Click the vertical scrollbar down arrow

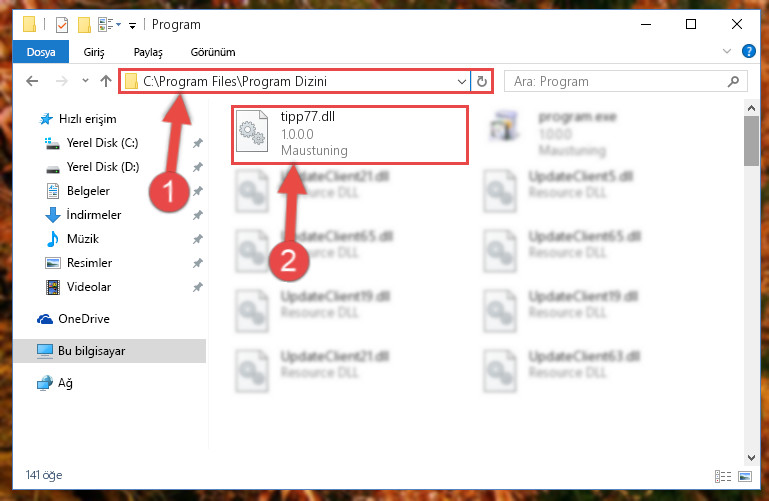[751, 457]
